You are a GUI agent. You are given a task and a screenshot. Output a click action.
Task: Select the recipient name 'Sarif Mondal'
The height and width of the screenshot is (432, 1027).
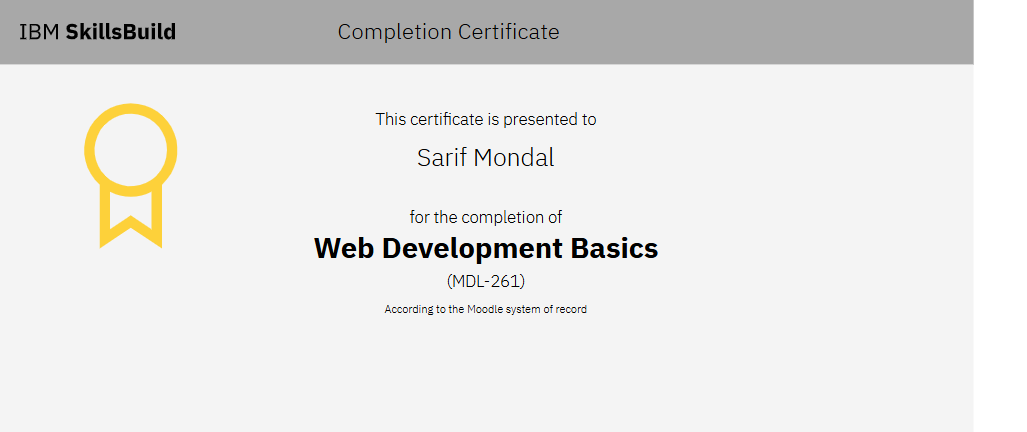(x=486, y=158)
